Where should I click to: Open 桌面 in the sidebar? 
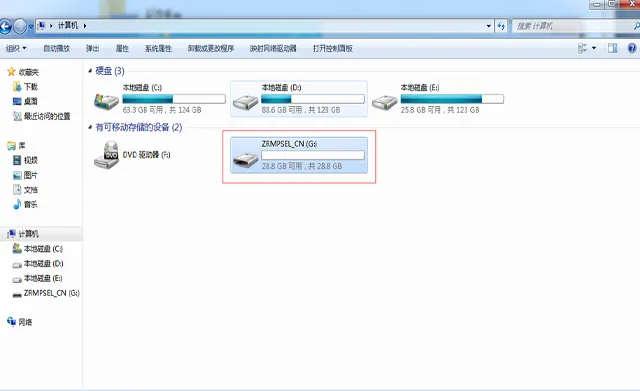[25, 101]
